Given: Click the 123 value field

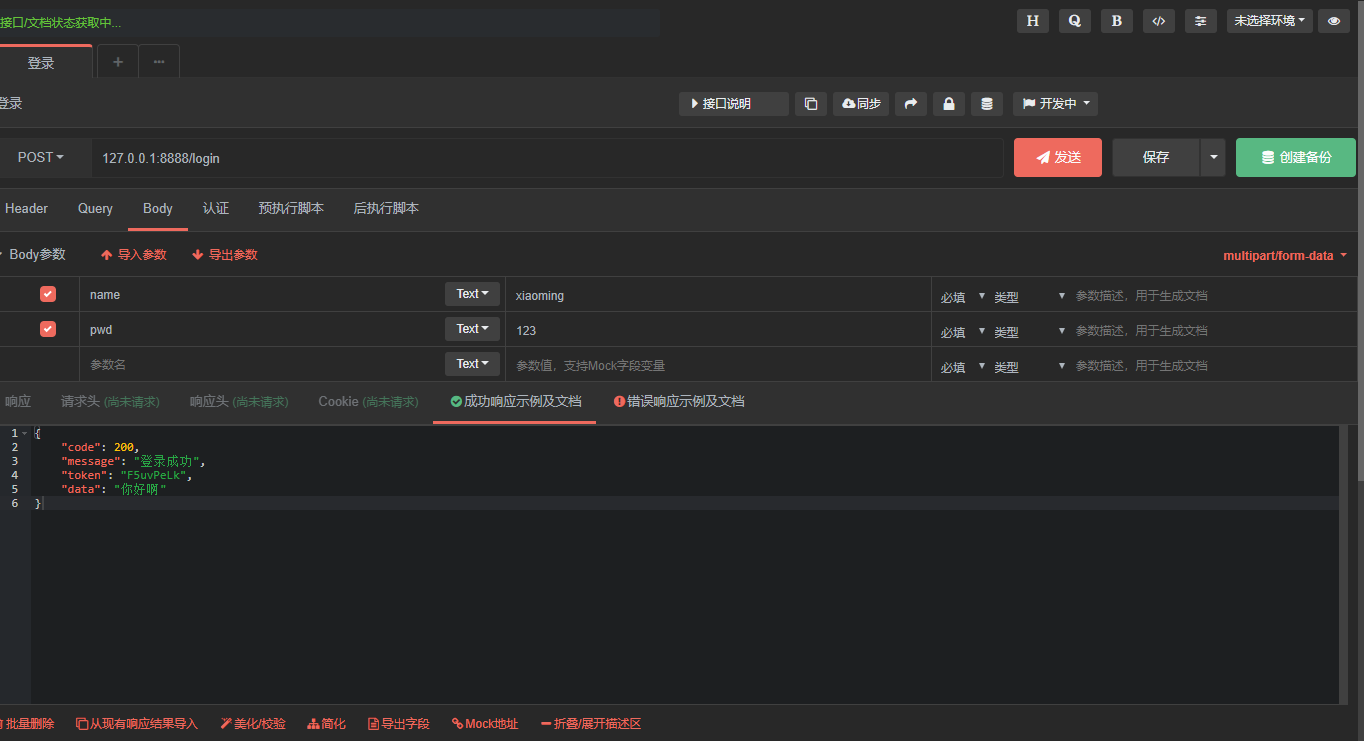Looking at the screenshot, I should (x=718, y=330).
